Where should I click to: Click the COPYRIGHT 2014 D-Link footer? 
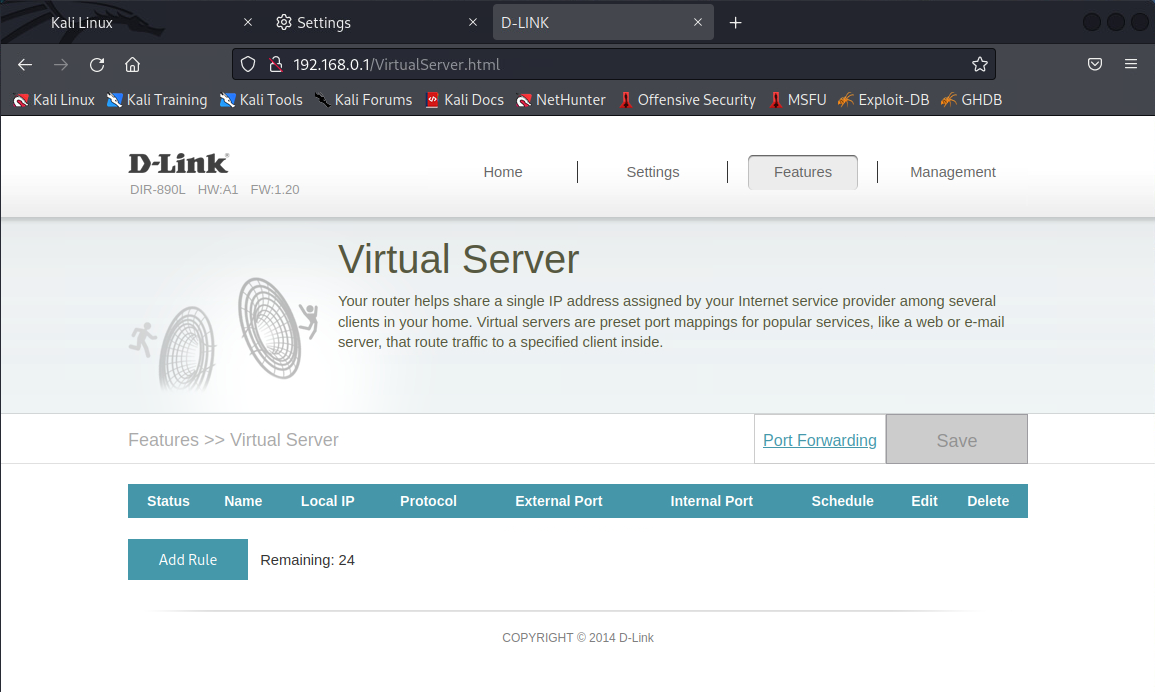pos(578,637)
